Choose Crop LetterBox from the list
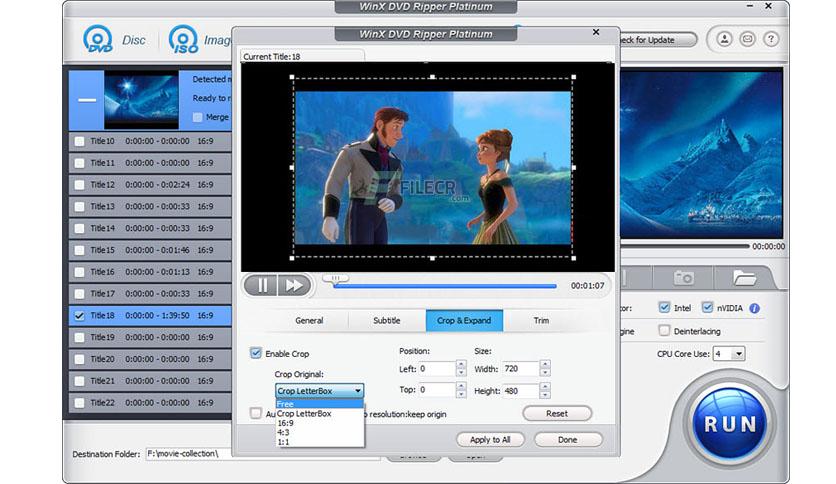This screenshot has width=836, height=484. click(319, 414)
